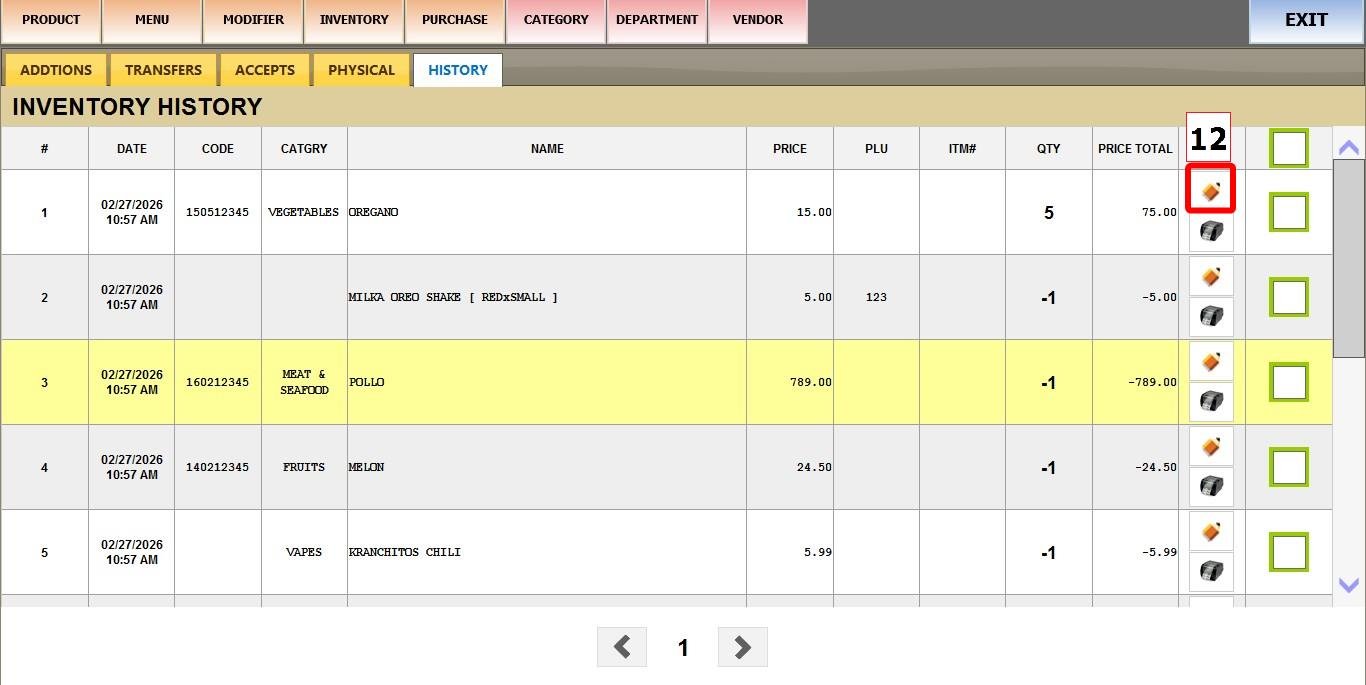Print label for KRANCHITOS CHILI
Image resolution: width=1366 pixels, height=685 pixels.
point(1210,572)
